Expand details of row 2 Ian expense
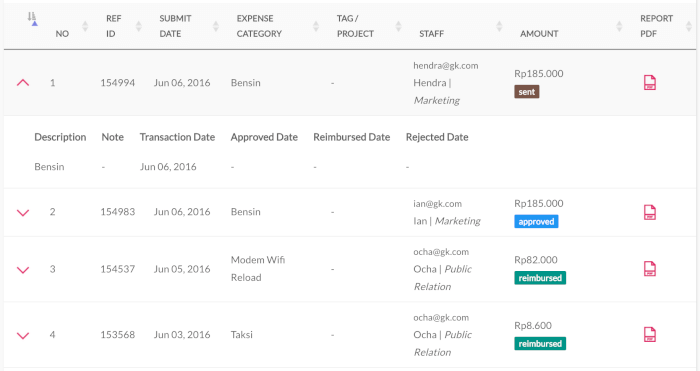This screenshot has height=371, width=700. click(x=23, y=213)
